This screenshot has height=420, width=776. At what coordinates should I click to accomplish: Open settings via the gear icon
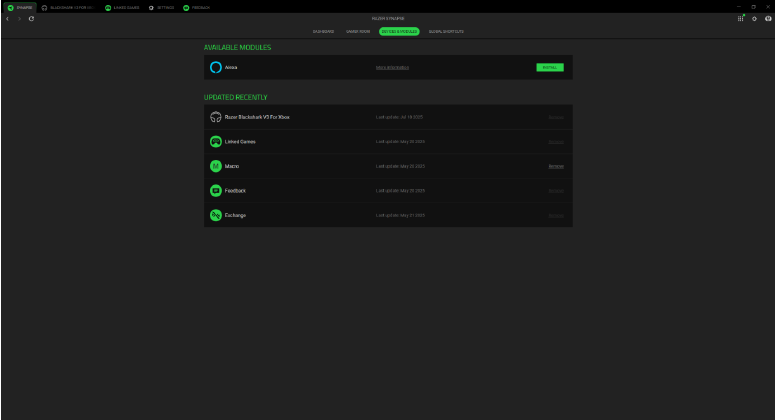754,19
